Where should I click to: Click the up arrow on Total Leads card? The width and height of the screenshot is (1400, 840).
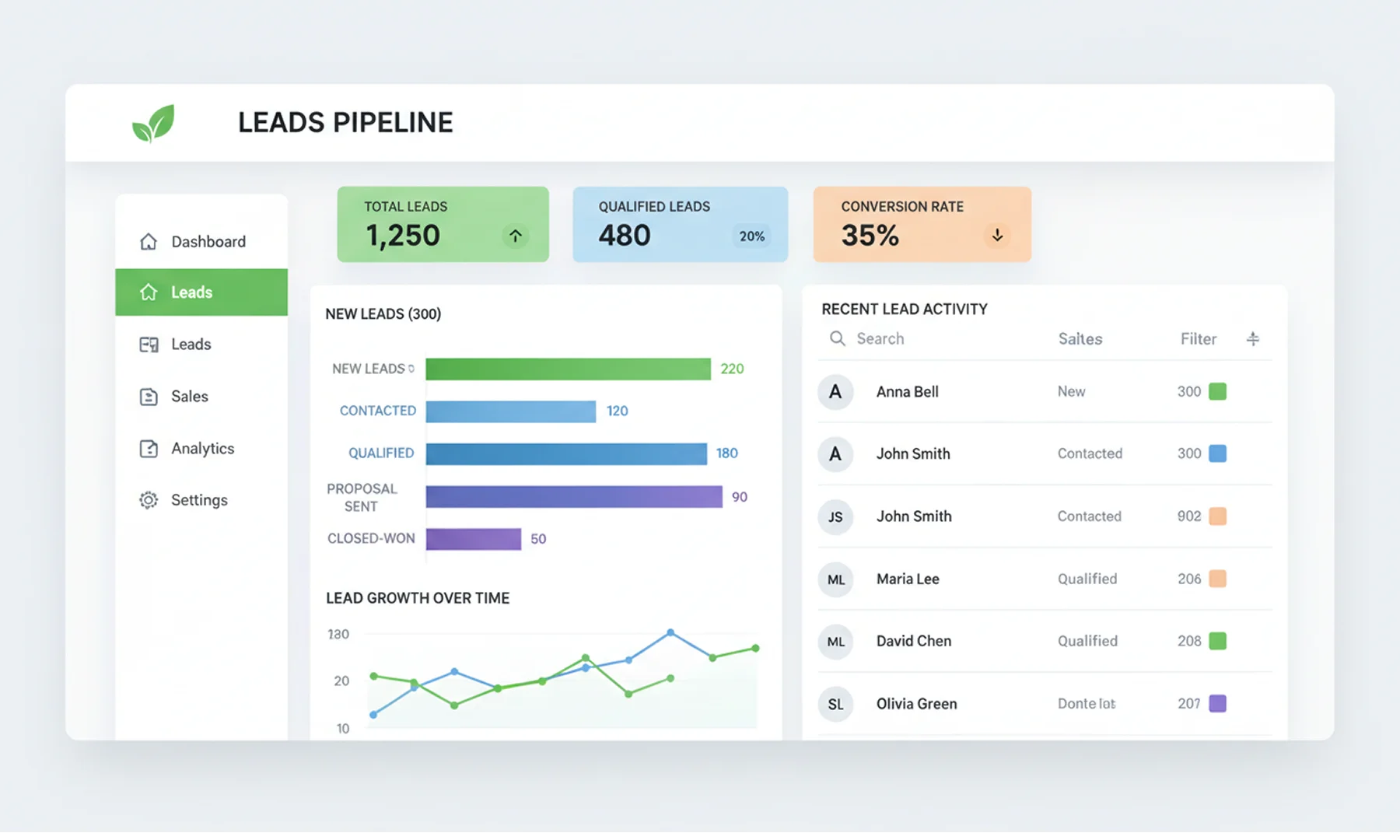pyautogui.click(x=515, y=236)
